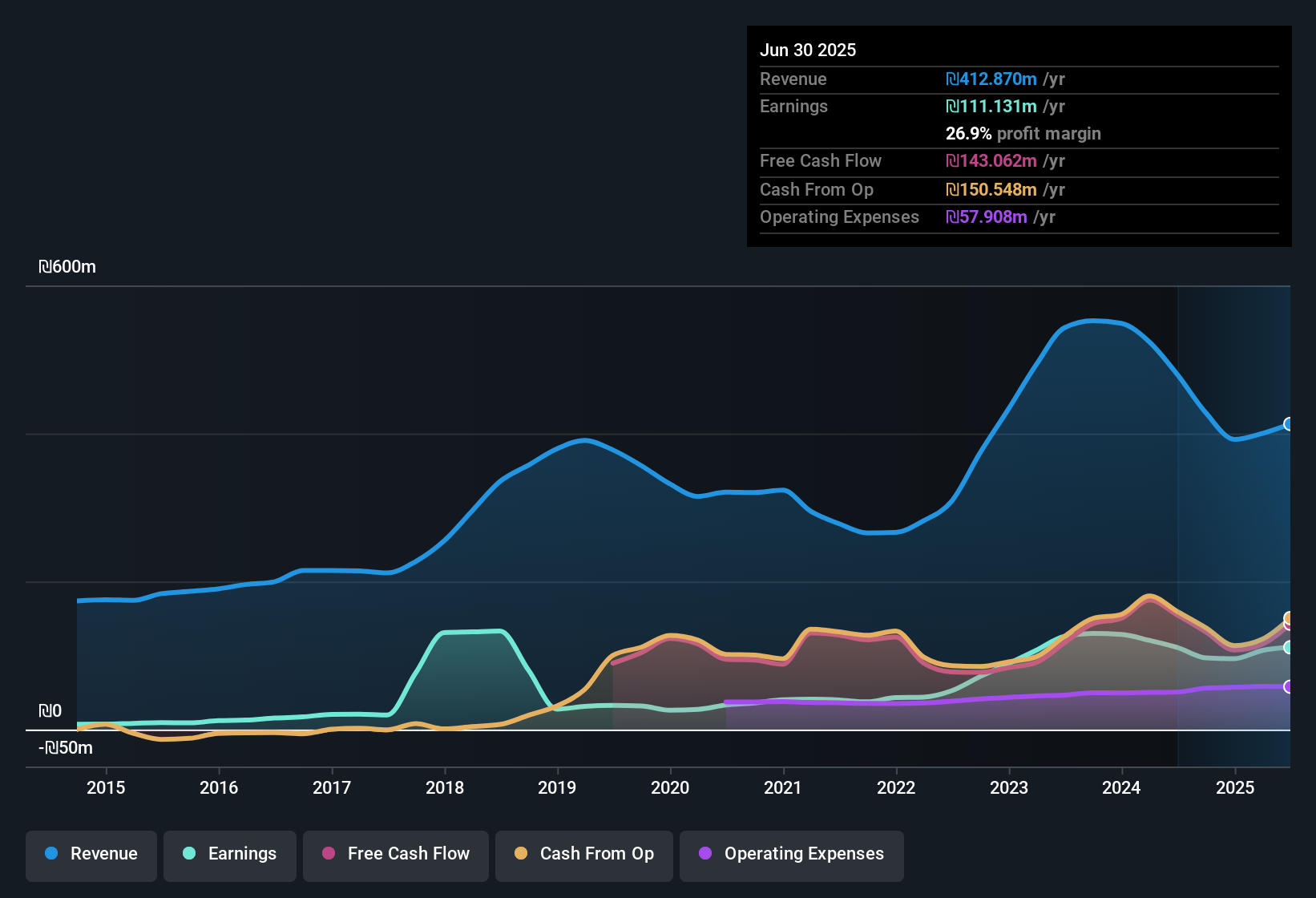This screenshot has width=1316, height=898.
Task: Click the 2022 x-axis year label
Action: [x=896, y=787]
